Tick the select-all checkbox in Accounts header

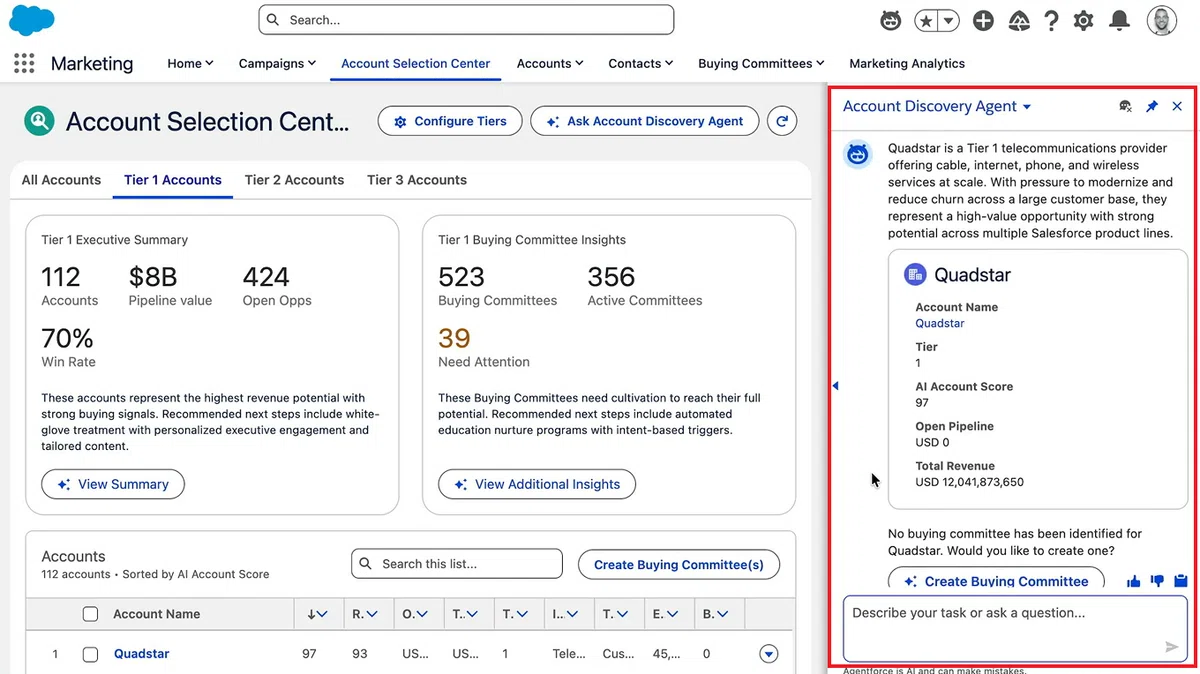[x=90, y=614]
